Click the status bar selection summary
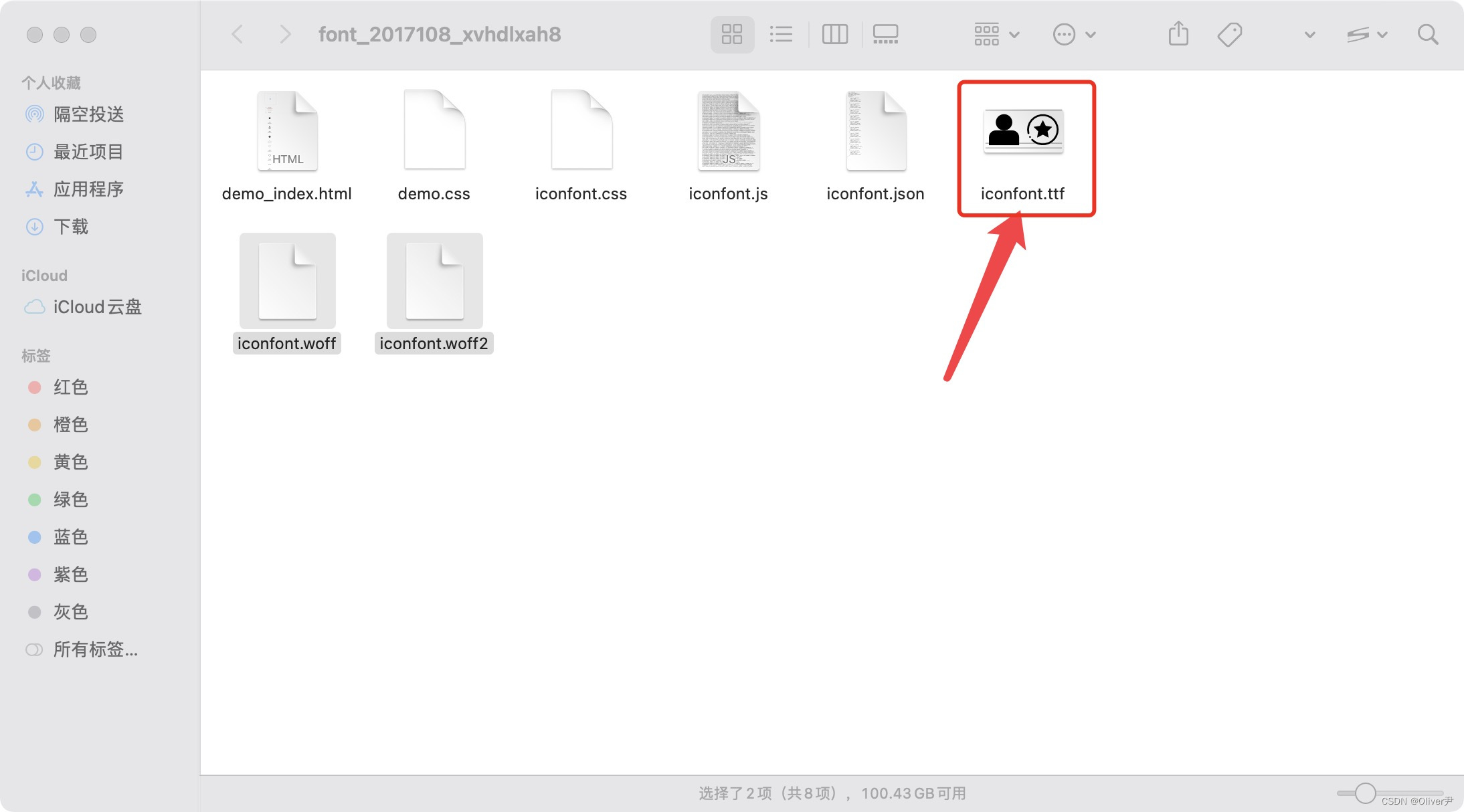Image resolution: width=1464 pixels, height=812 pixels. point(832,793)
